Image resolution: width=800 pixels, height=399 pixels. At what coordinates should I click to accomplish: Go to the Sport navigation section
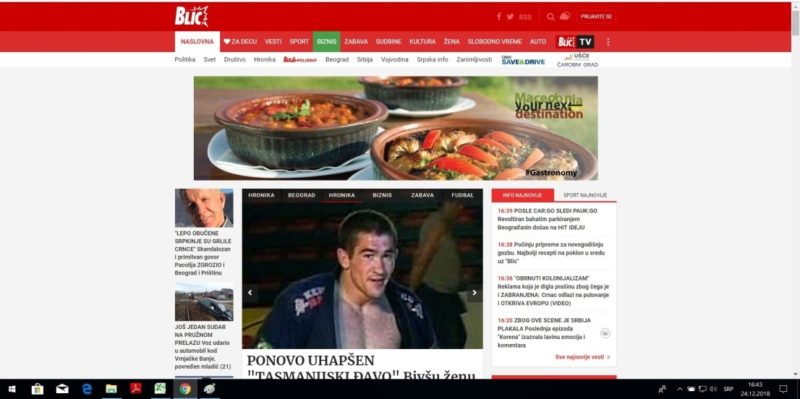point(299,42)
